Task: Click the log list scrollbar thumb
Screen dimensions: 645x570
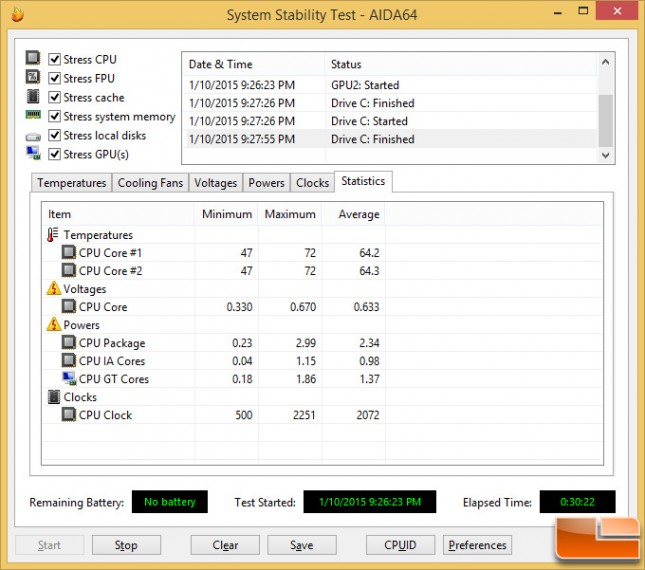Action: click(606, 120)
